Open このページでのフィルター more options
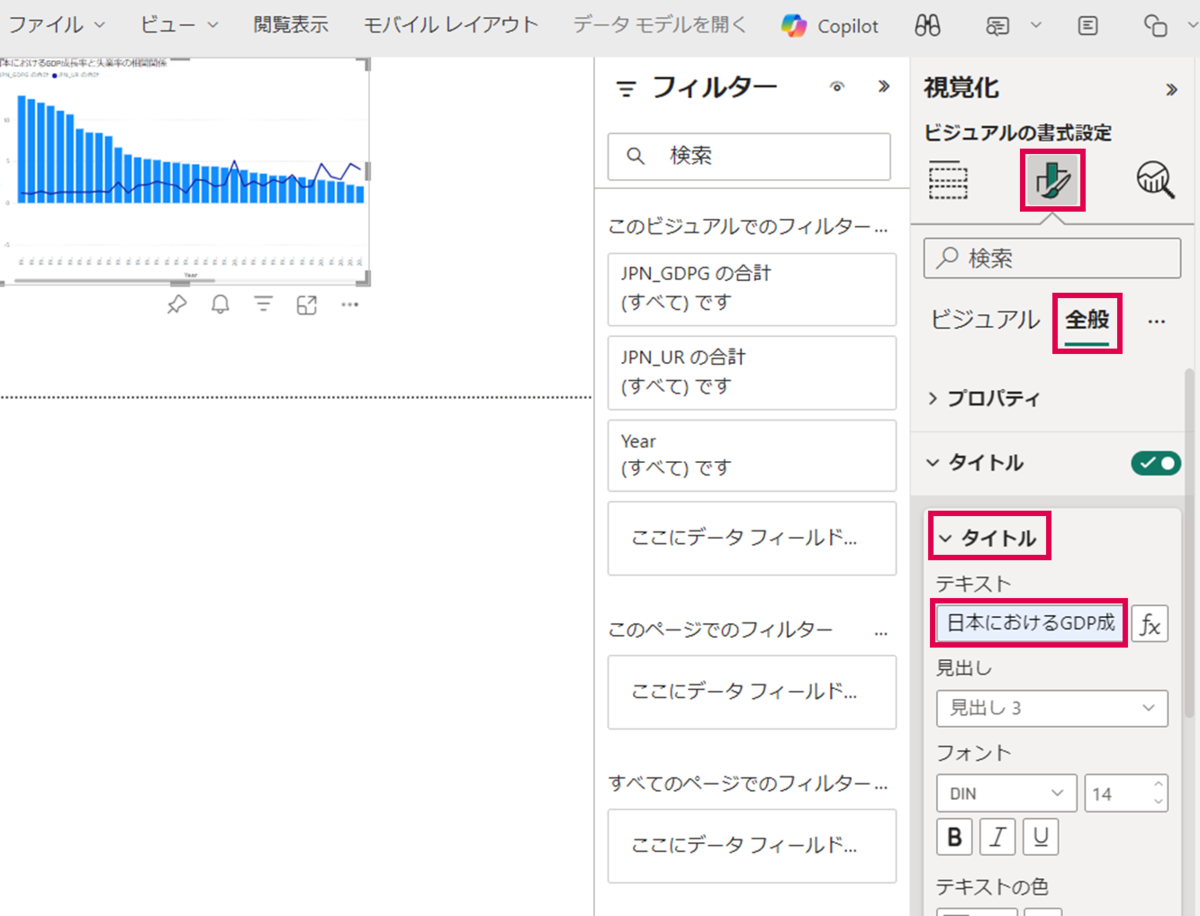The width and height of the screenshot is (1200, 916). point(881,632)
